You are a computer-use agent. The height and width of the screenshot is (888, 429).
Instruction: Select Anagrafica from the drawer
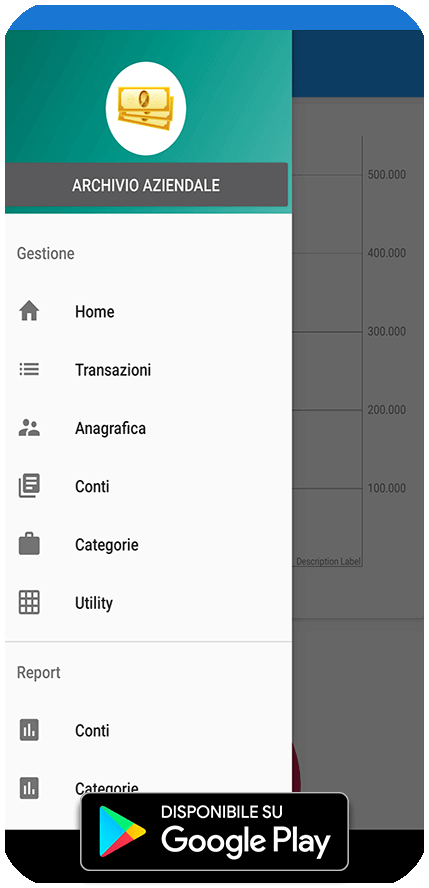[149, 428]
